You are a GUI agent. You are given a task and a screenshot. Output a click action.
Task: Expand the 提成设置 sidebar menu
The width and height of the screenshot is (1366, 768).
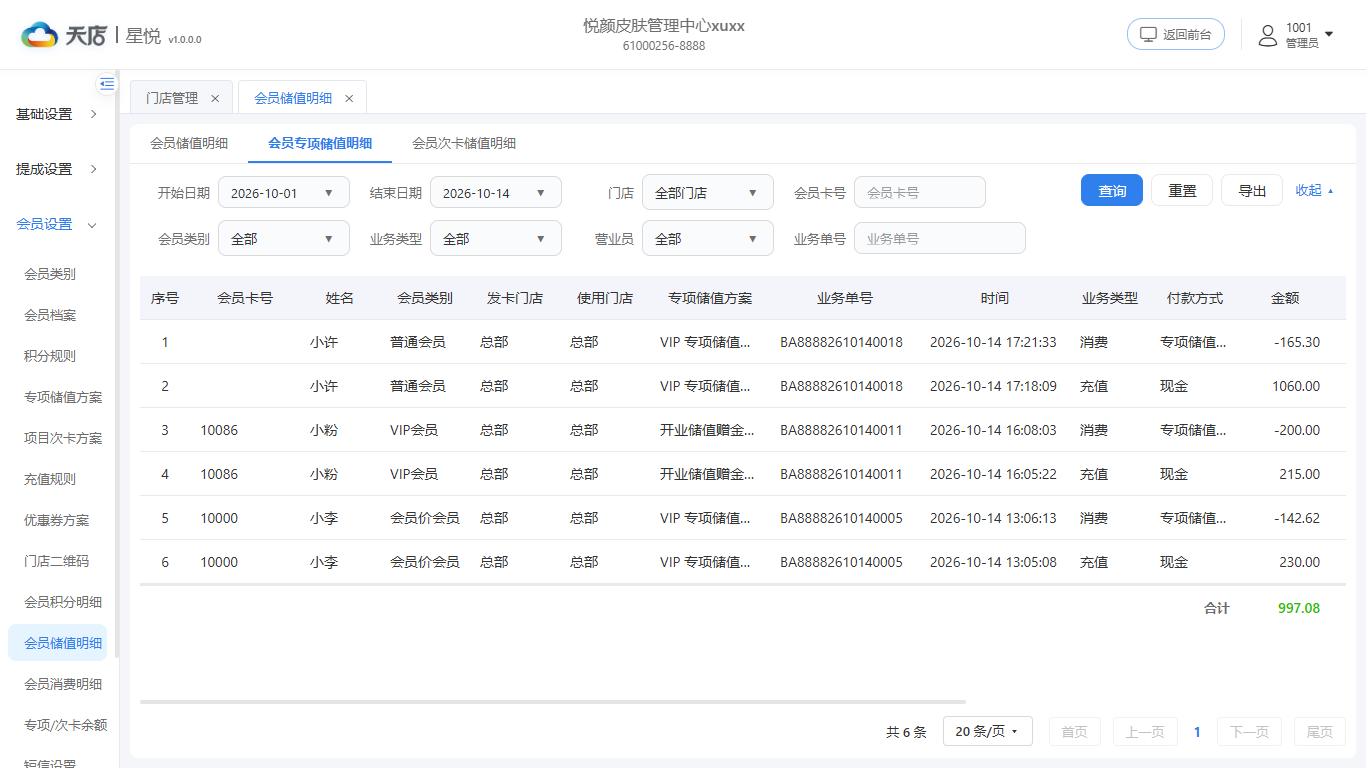(x=58, y=169)
